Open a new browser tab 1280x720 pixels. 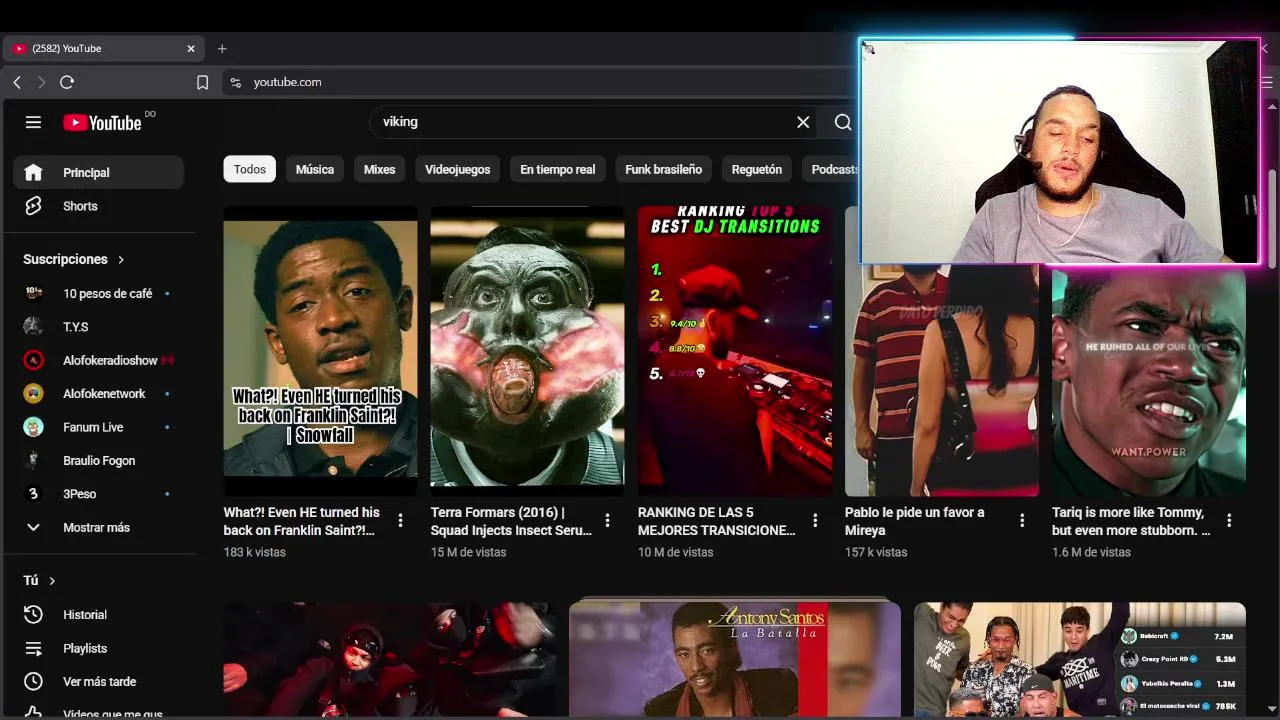pos(222,48)
